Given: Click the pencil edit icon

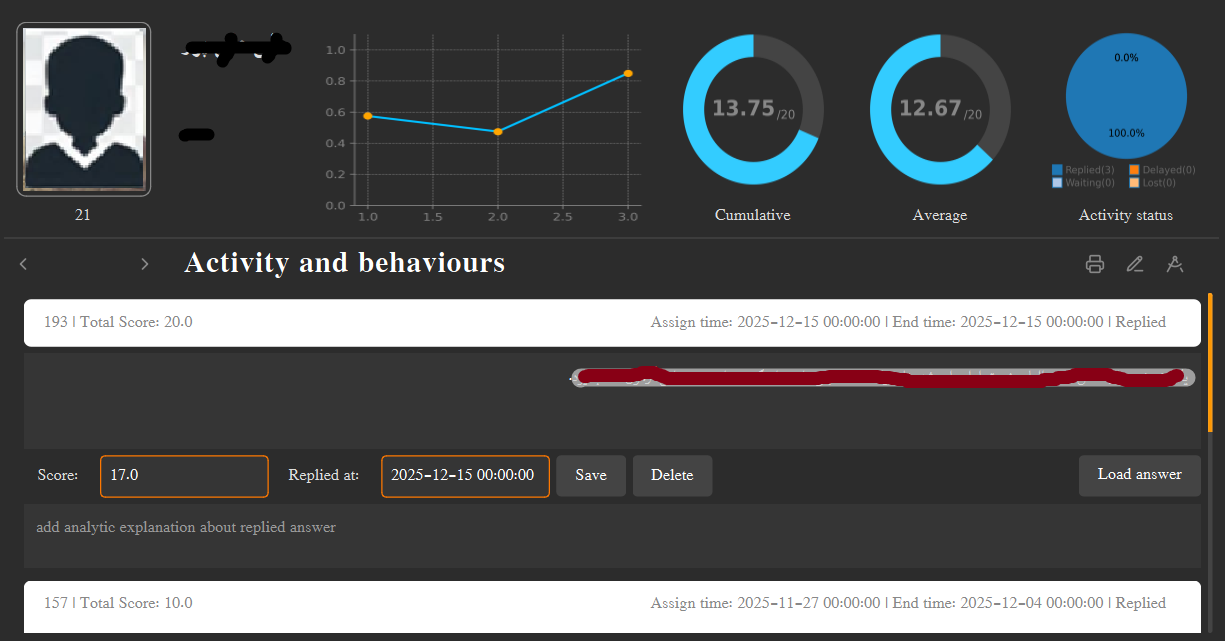Looking at the screenshot, I should point(1134,264).
